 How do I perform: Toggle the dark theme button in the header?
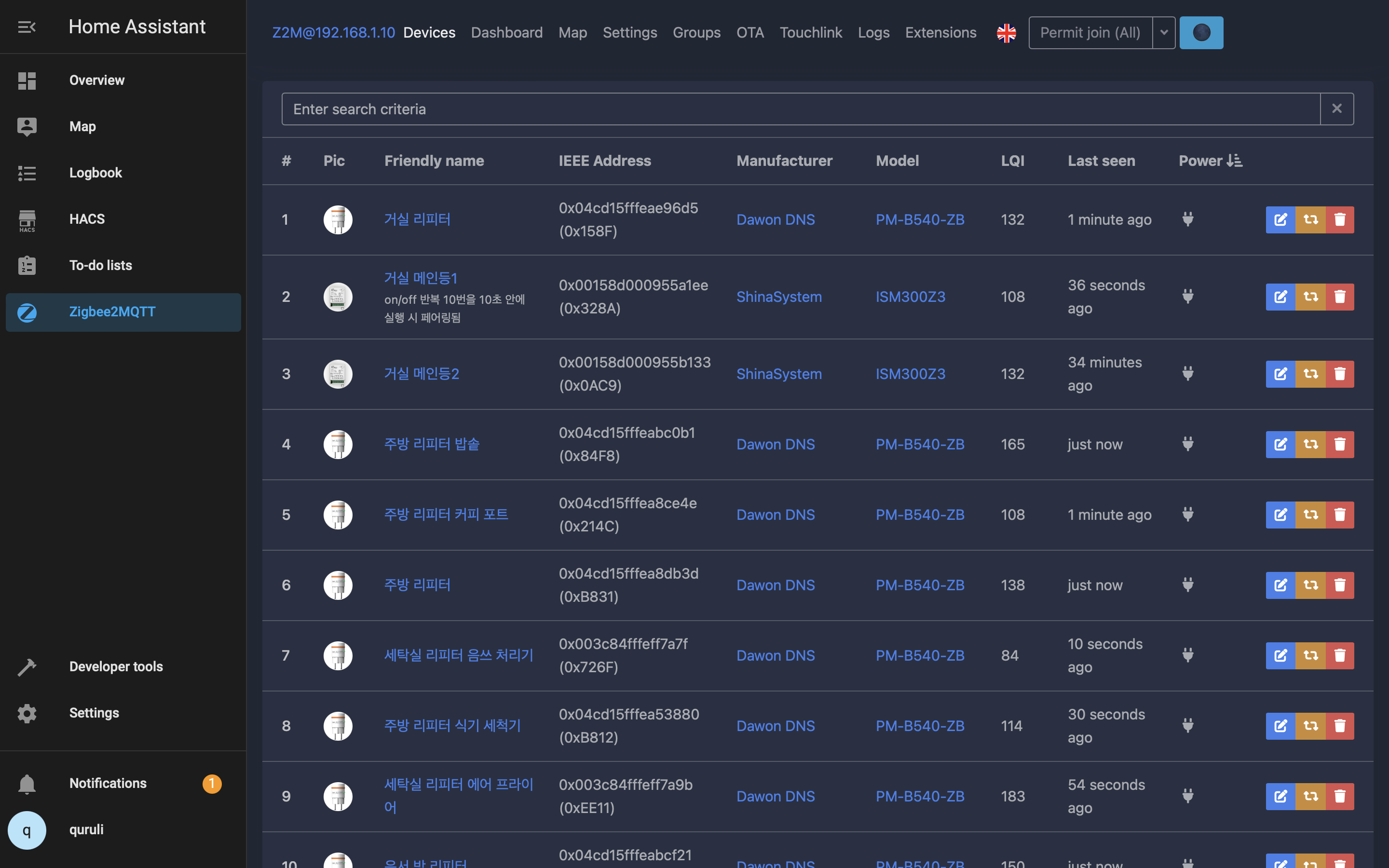point(1201,33)
